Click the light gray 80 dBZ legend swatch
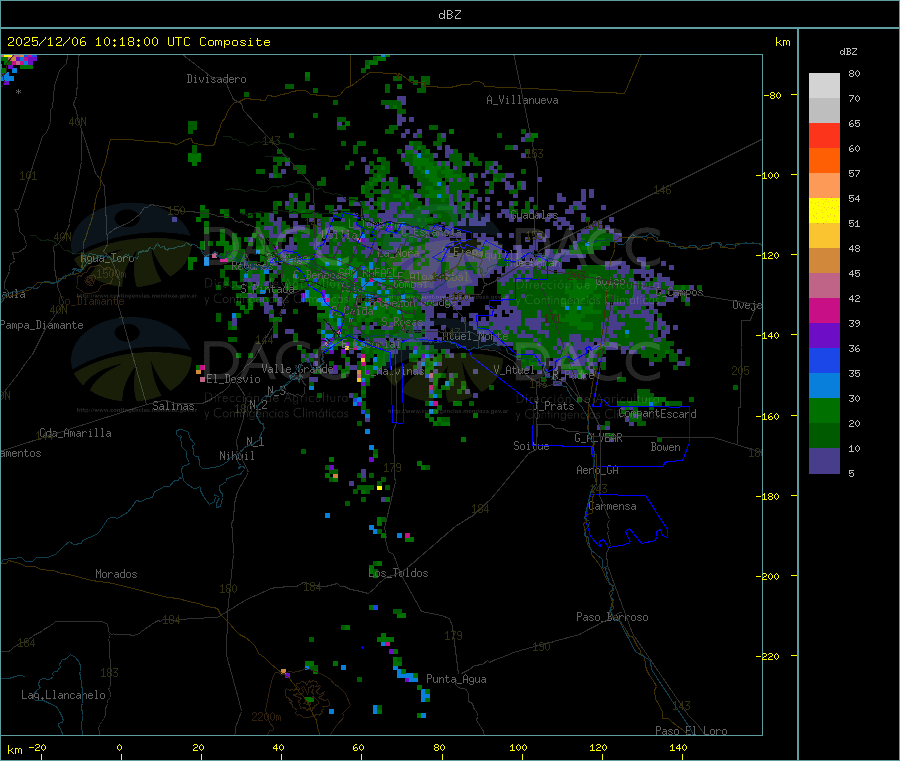The height and width of the screenshot is (761, 900). 824,86
